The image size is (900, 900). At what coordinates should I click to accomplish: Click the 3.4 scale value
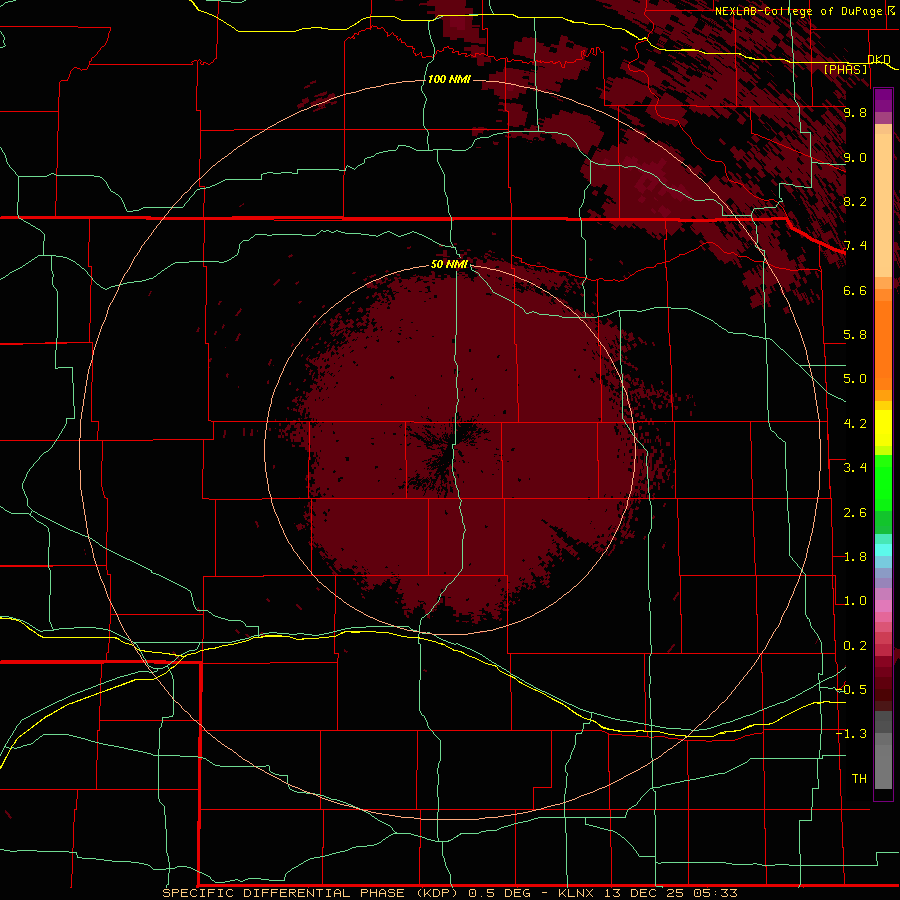click(x=855, y=468)
